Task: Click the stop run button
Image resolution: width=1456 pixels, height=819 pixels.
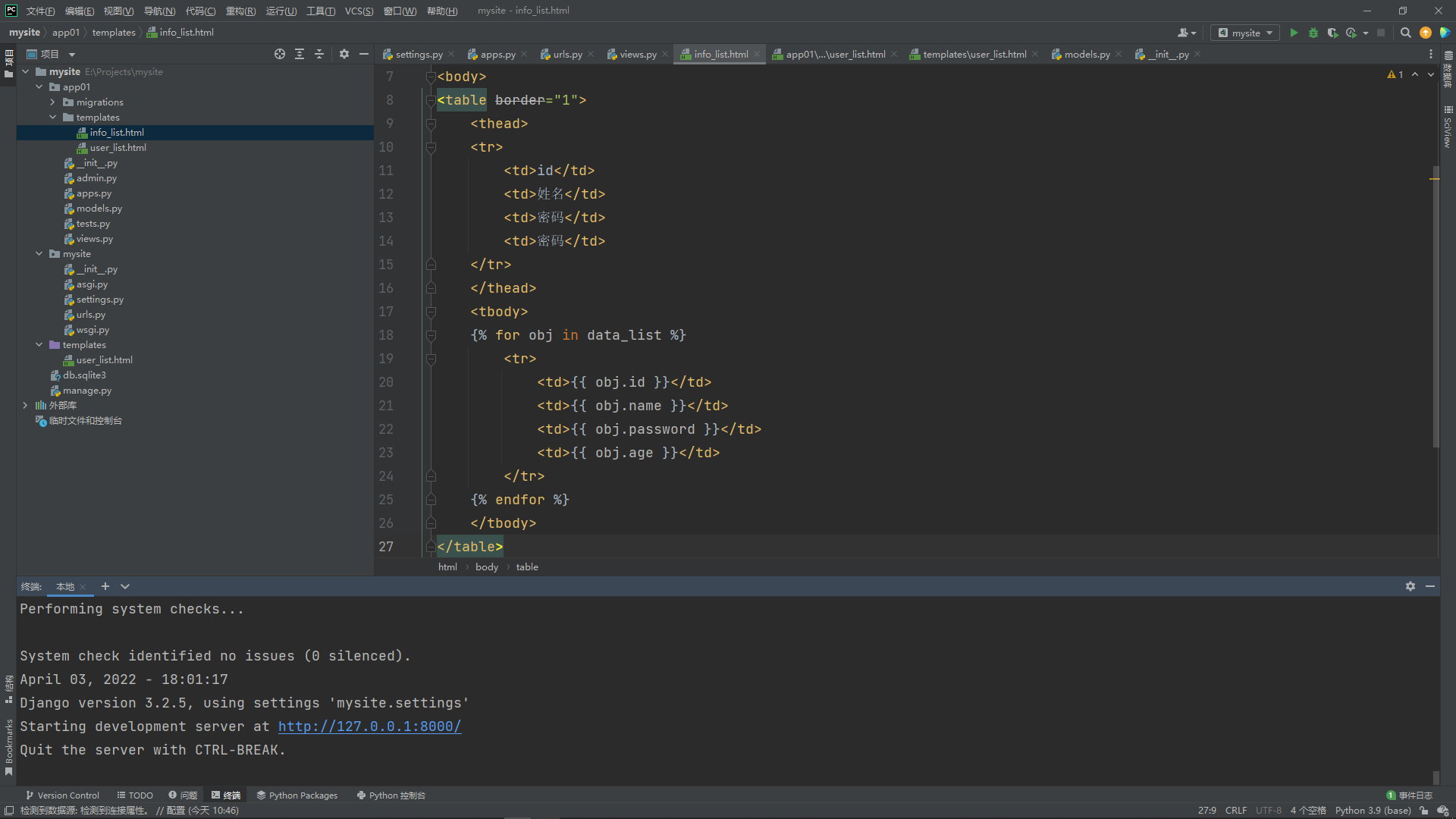Action: 1381,33
